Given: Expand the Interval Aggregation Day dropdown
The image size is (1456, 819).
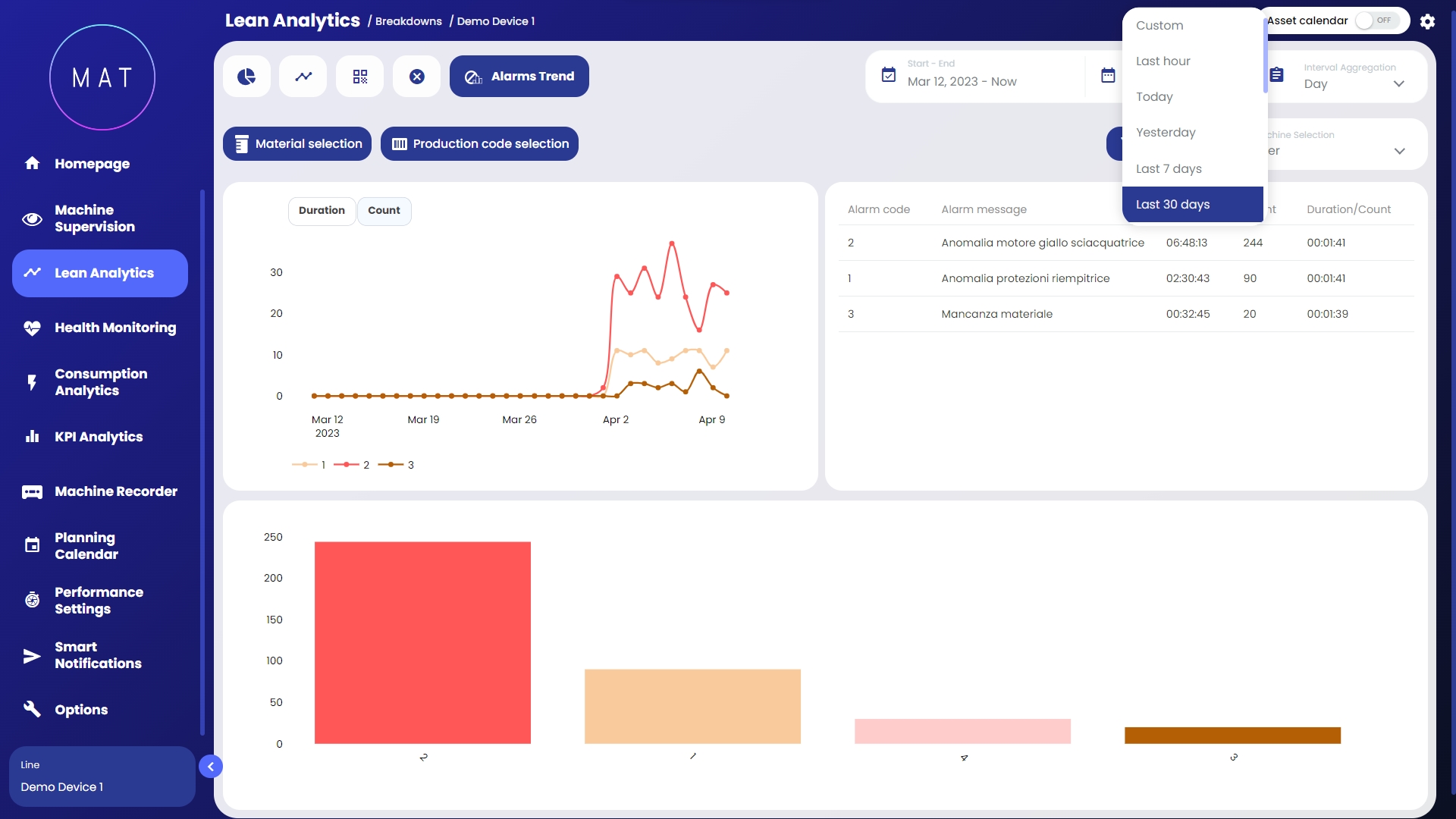Looking at the screenshot, I should [1398, 84].
